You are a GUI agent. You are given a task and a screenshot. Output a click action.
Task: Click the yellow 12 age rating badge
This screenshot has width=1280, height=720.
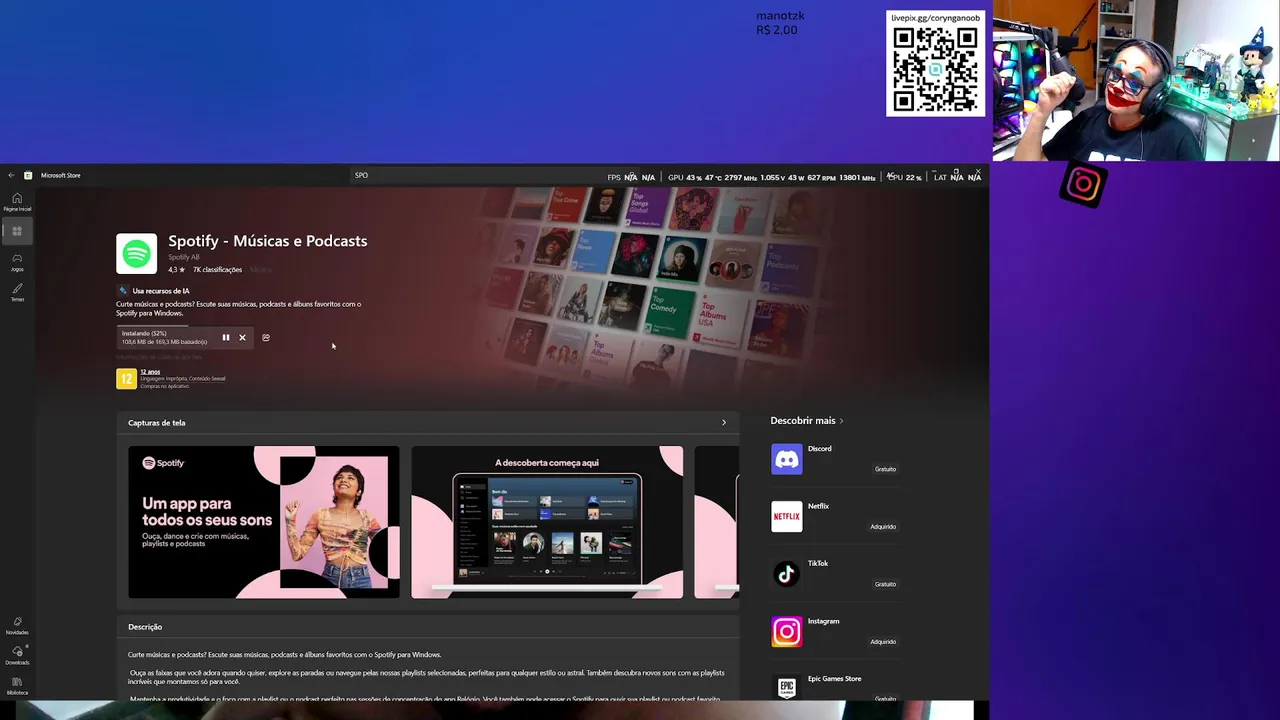(126, 379)
